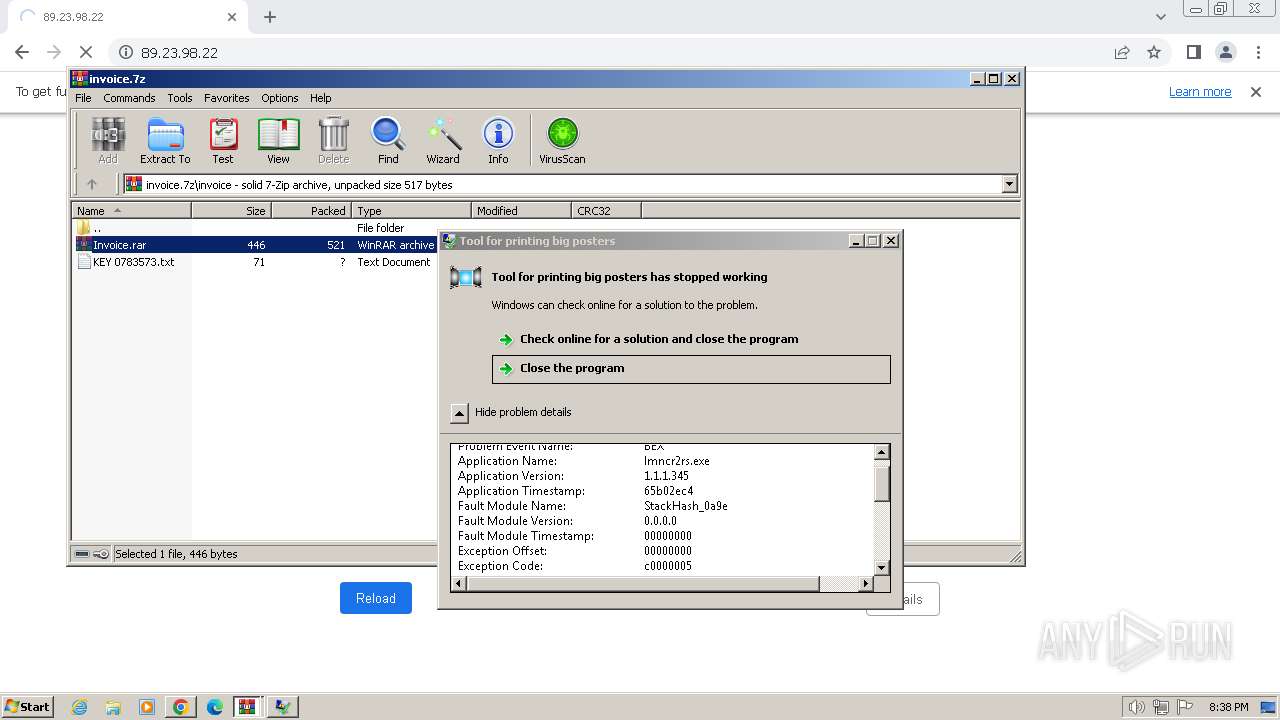Viewport: 1280px width, 720px height.
Task: Open Microsoft Edge from the taskbar
Action: tap(215, 707)
